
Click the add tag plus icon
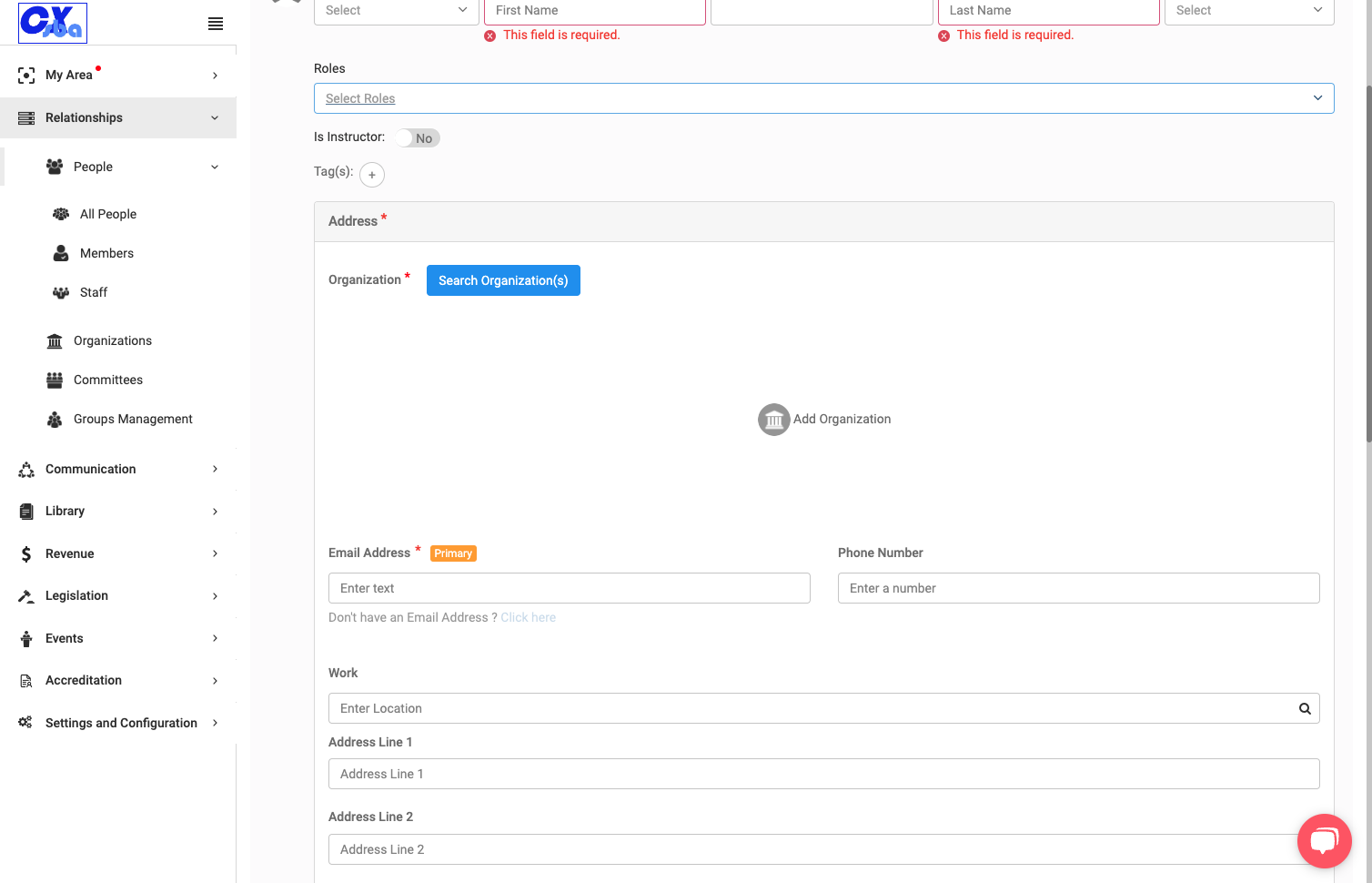[x=372, y=175]
